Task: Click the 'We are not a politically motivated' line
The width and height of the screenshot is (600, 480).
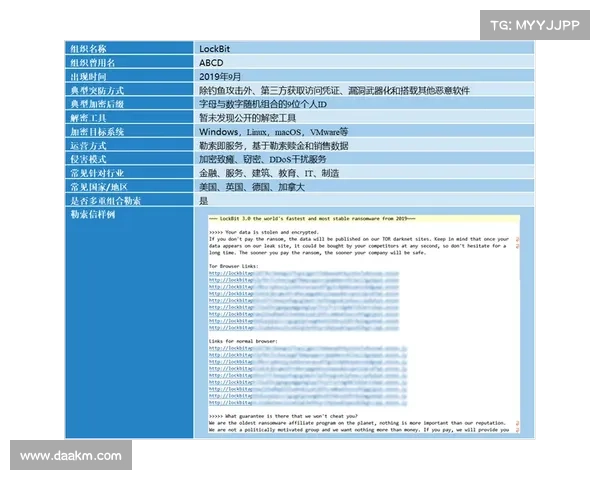Action: pyautogui.click(x=359, y=430)
